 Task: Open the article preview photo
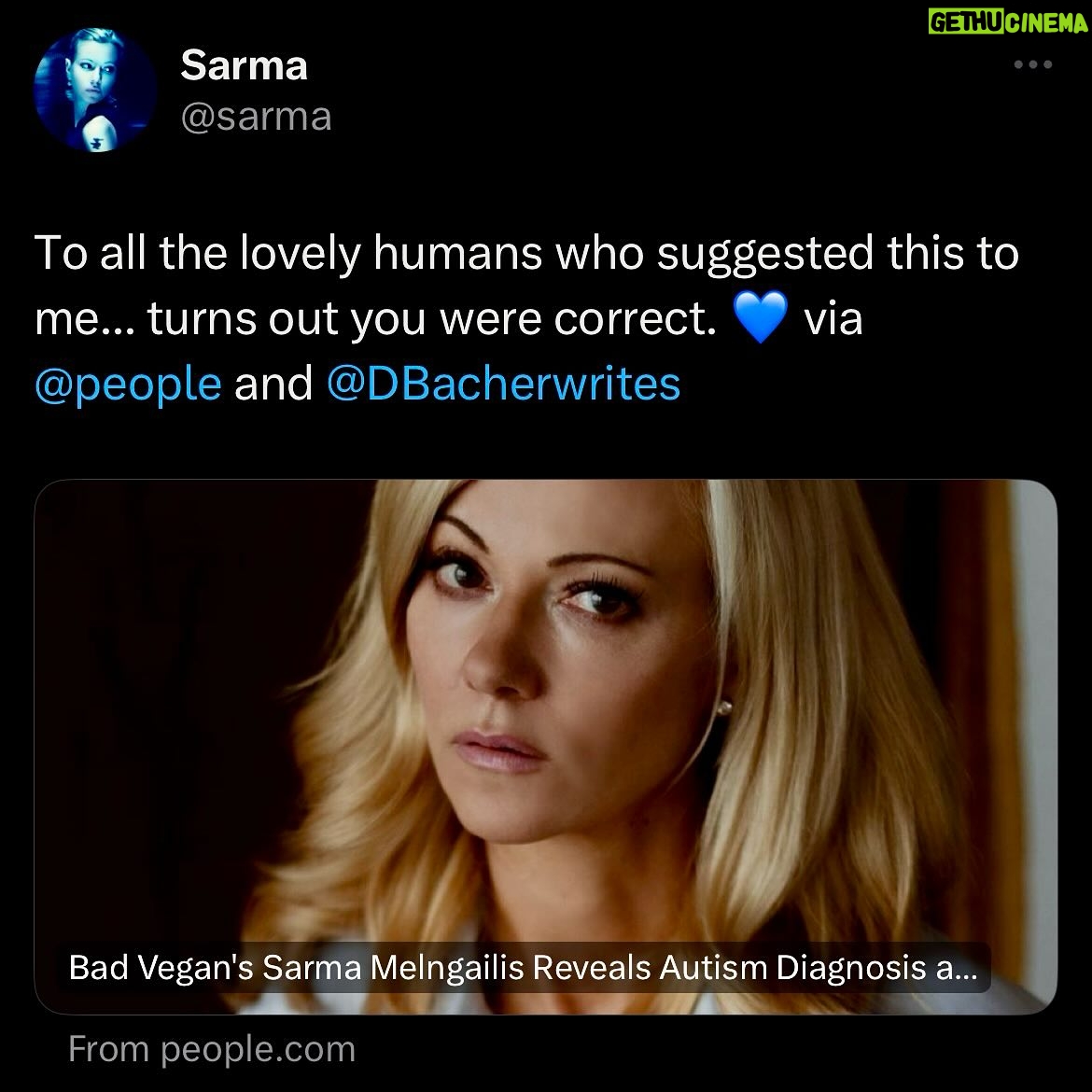[545, 746]
